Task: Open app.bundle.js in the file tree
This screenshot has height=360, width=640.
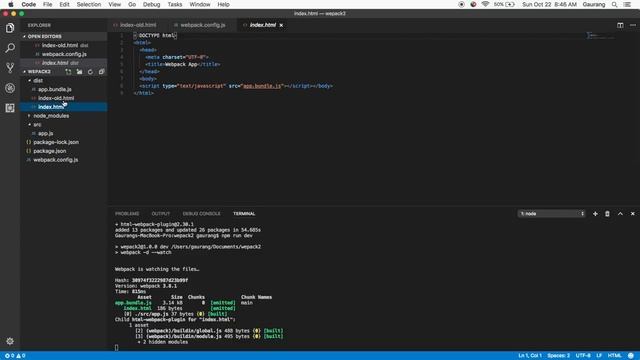Action: pos(55,89)
